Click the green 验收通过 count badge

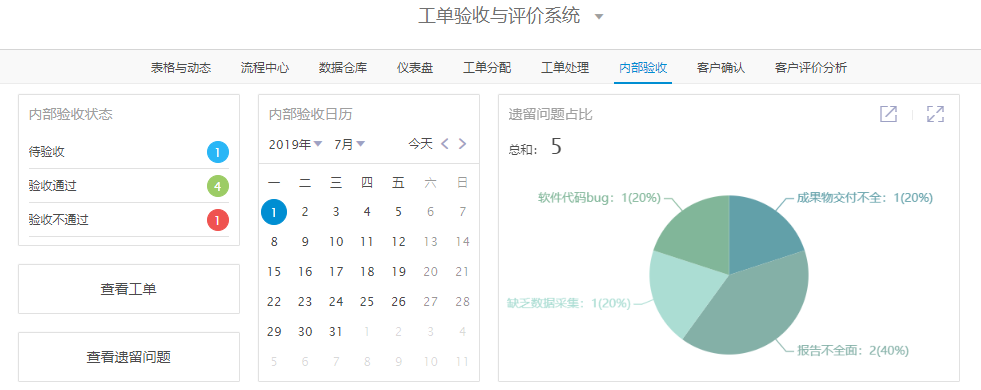click(218, 186)
